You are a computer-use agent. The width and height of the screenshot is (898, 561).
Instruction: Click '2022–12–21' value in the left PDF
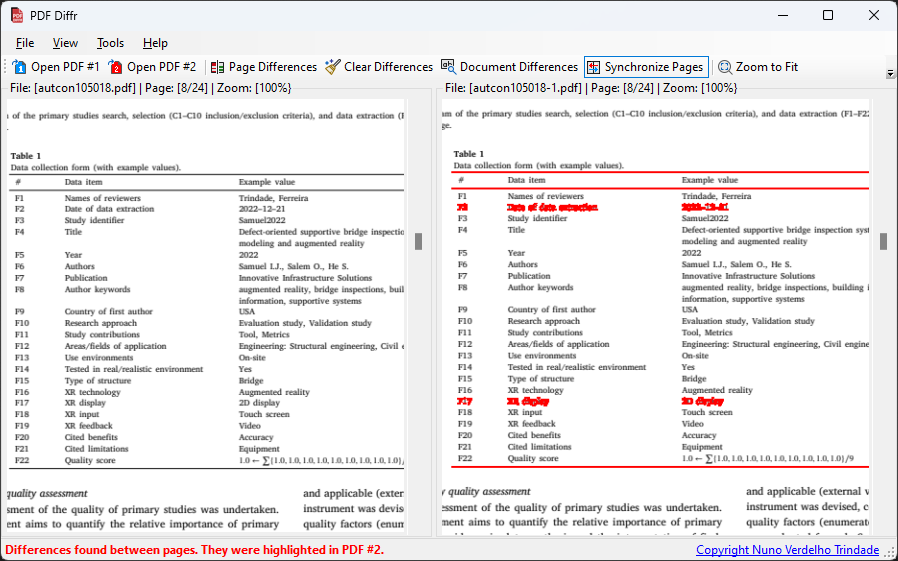click(262, 209)
